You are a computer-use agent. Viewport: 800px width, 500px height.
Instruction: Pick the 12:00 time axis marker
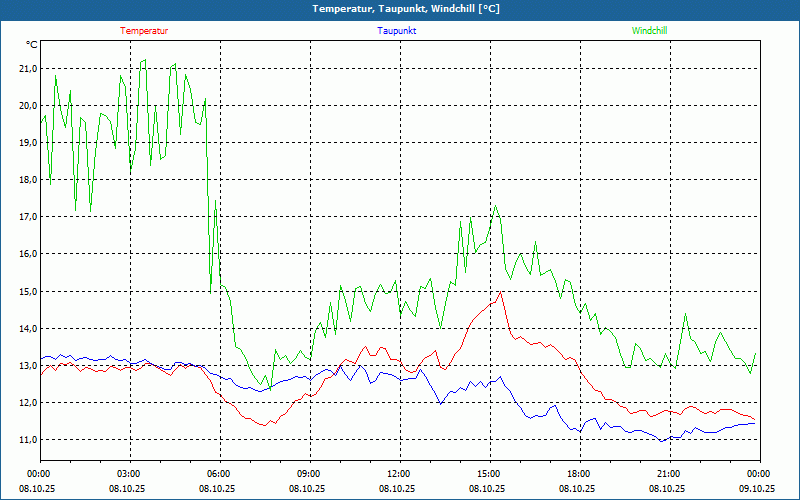click(x=398, y=473)
